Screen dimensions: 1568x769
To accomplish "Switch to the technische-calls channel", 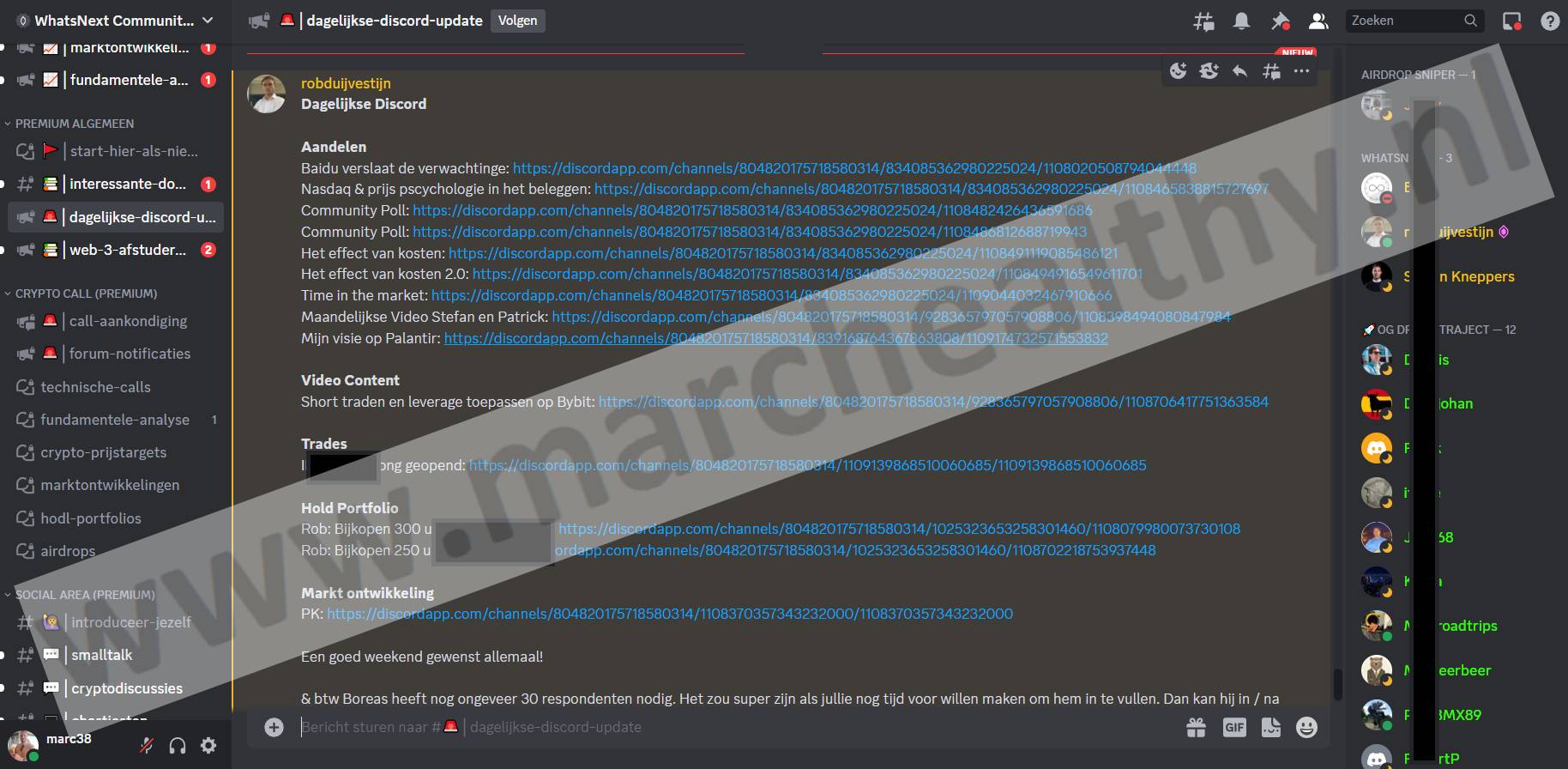I will click(x=95, y=387).
